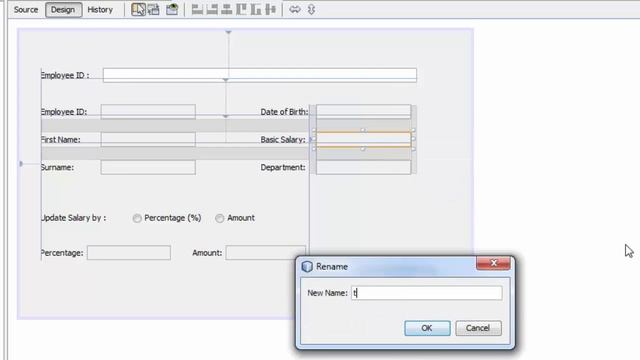The height and width of the screenshot is (360, 640).
Task: Center components horizontally in column
Action: [227, 9]
